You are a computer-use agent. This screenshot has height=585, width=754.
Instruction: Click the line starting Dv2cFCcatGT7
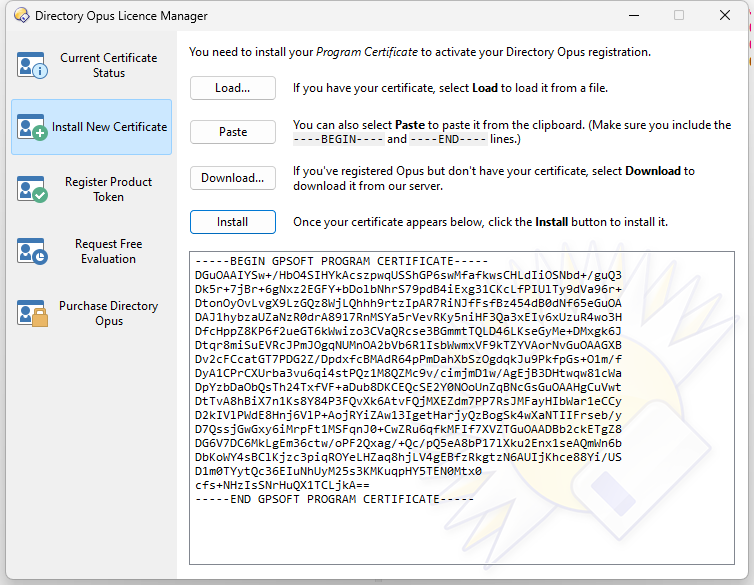(408, 359)
